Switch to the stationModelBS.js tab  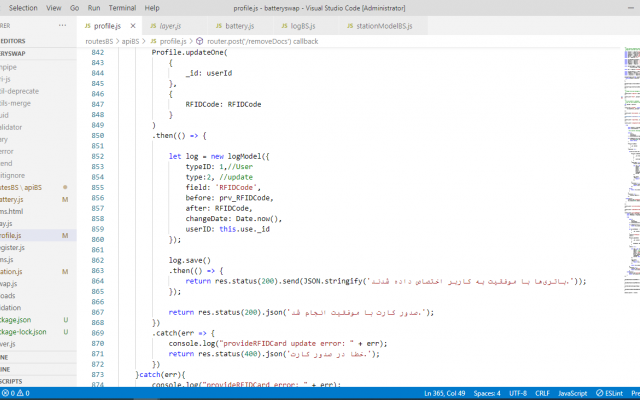pyautogui.click(x=384, y=26)
